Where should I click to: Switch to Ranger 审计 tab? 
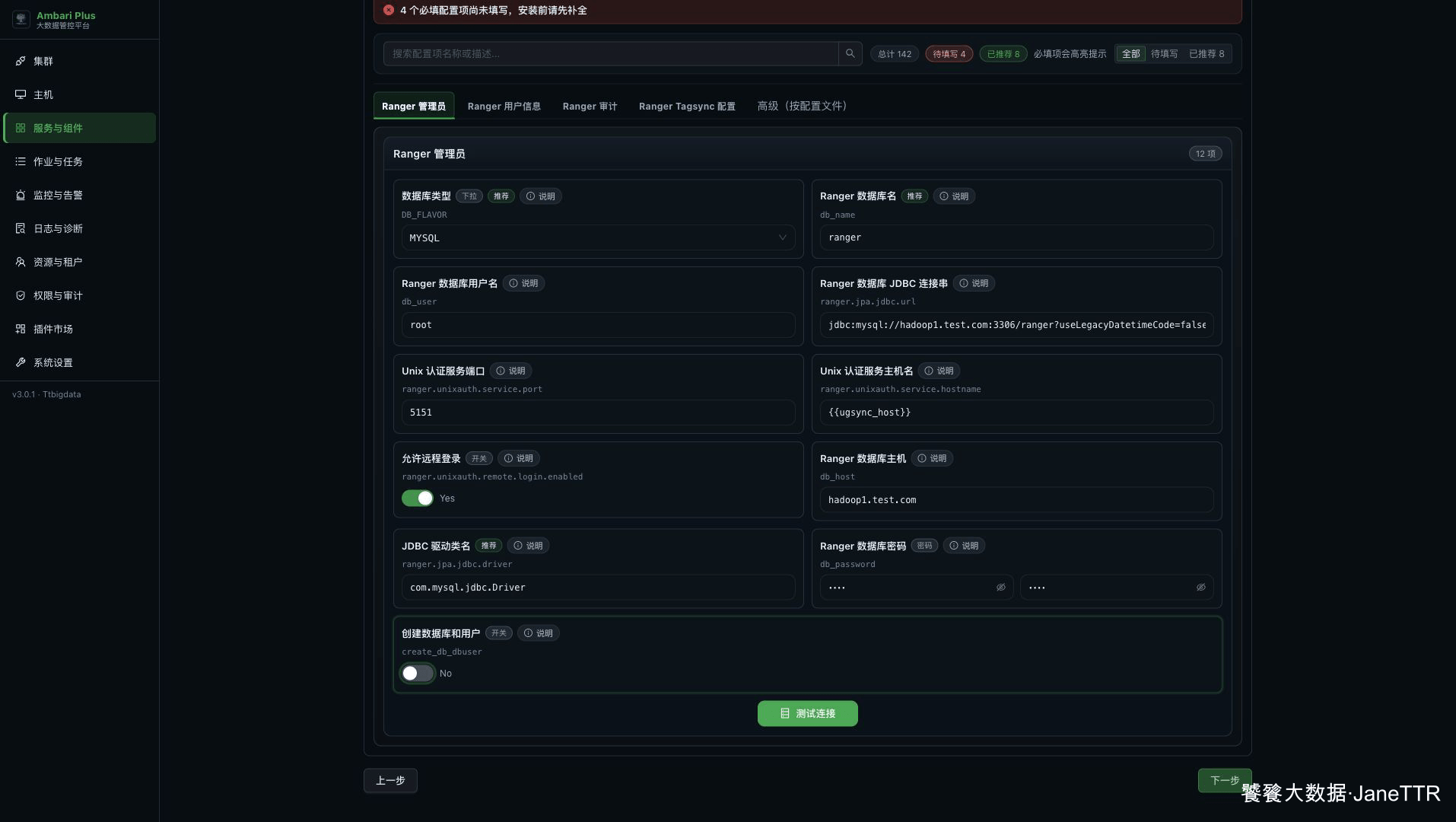point(590,106)
